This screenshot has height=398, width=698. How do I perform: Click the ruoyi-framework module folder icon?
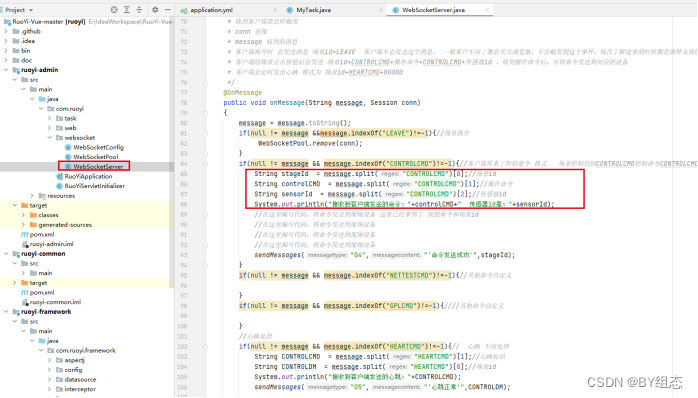[x=16, y=312]
